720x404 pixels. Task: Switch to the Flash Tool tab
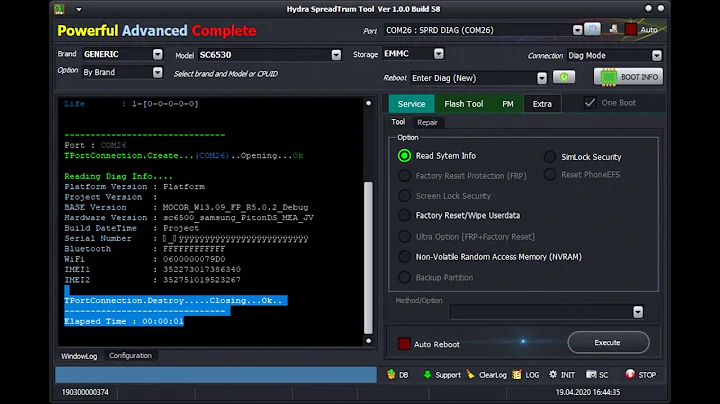(464, 104)
